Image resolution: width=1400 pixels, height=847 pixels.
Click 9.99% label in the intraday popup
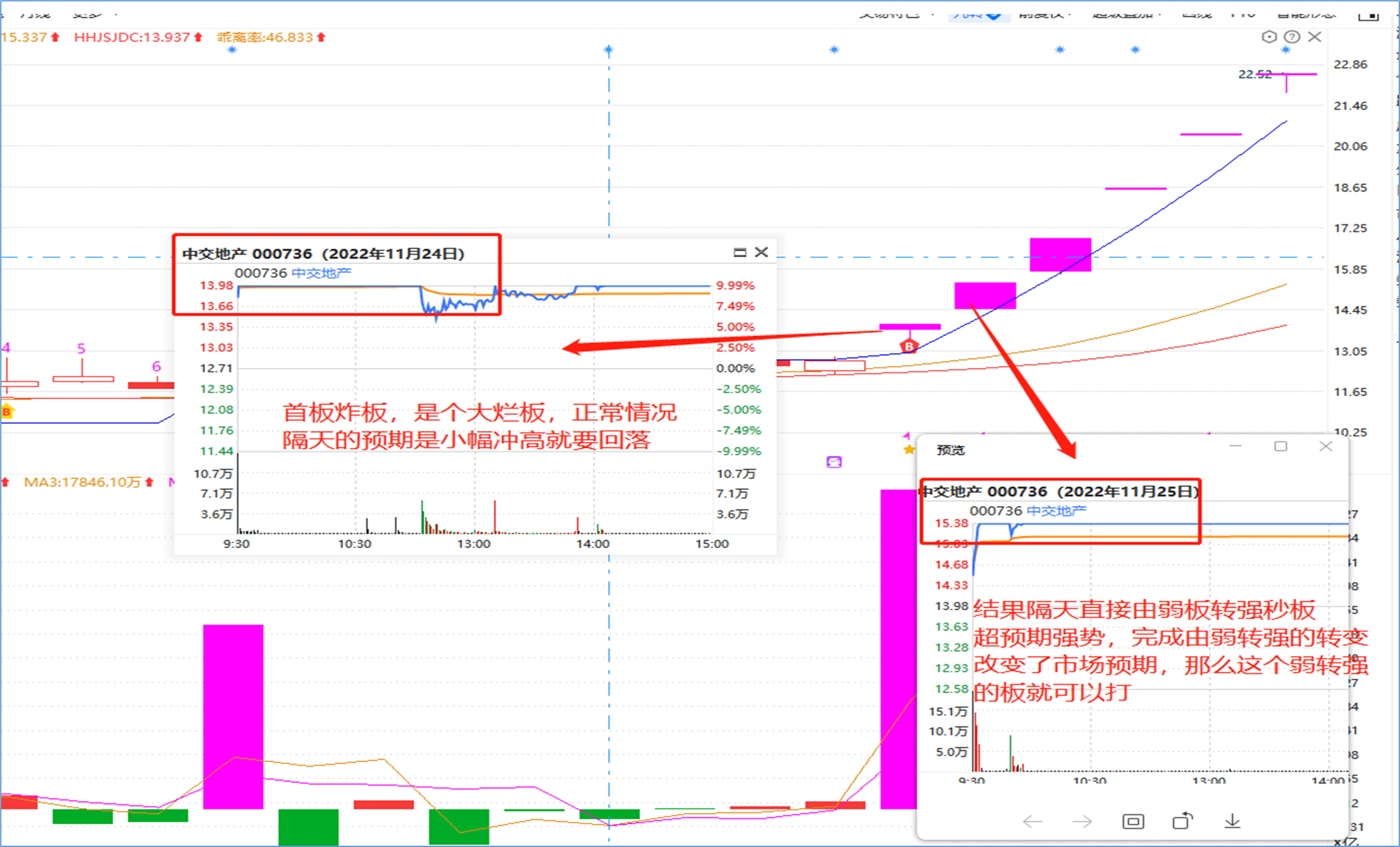point(735,285)
